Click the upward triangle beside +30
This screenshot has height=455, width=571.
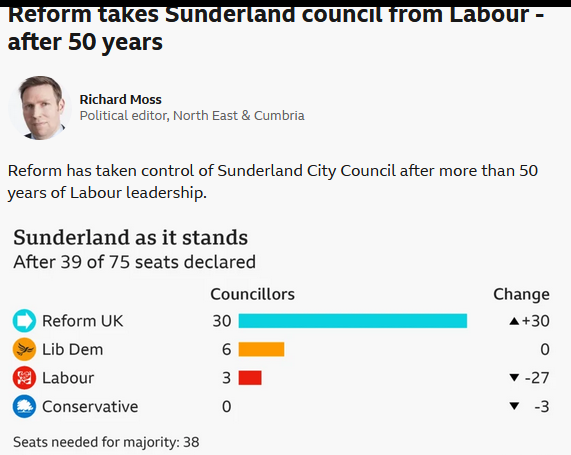point(514,321)
